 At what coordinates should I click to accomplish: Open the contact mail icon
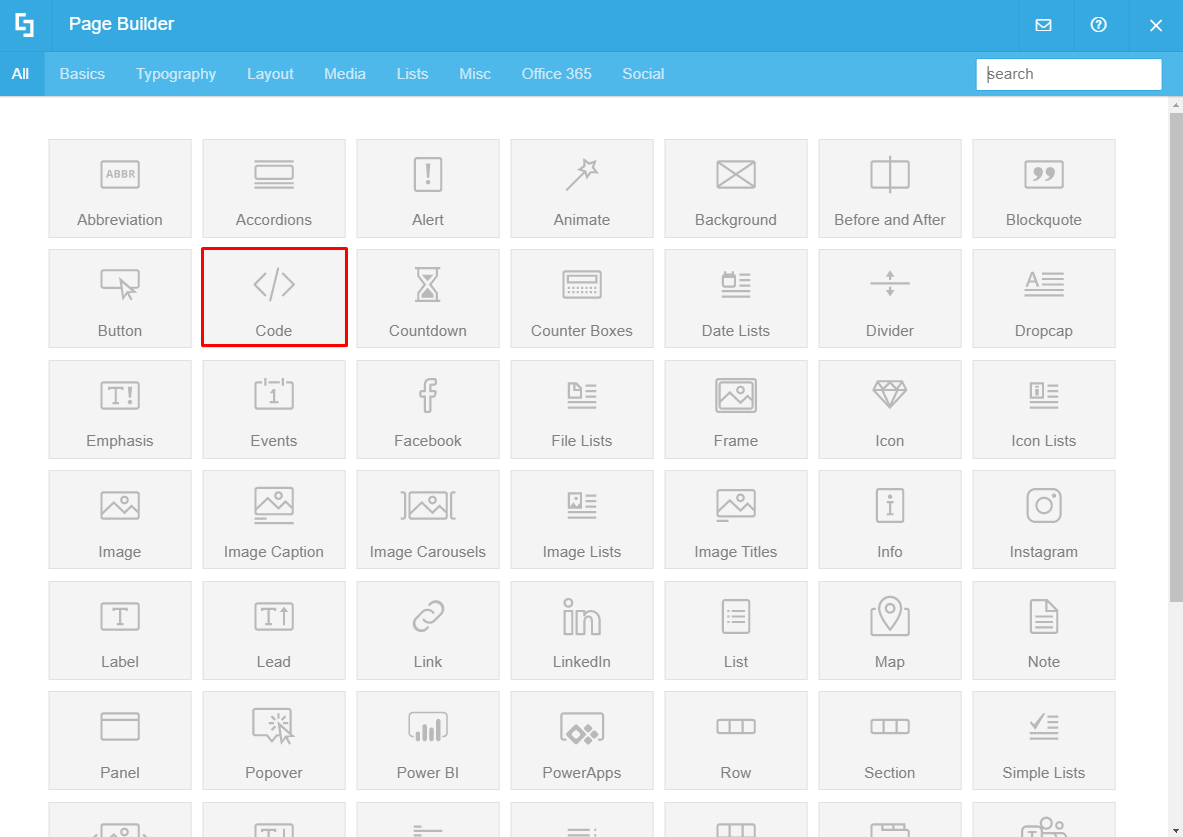(x=1044, y=25)
